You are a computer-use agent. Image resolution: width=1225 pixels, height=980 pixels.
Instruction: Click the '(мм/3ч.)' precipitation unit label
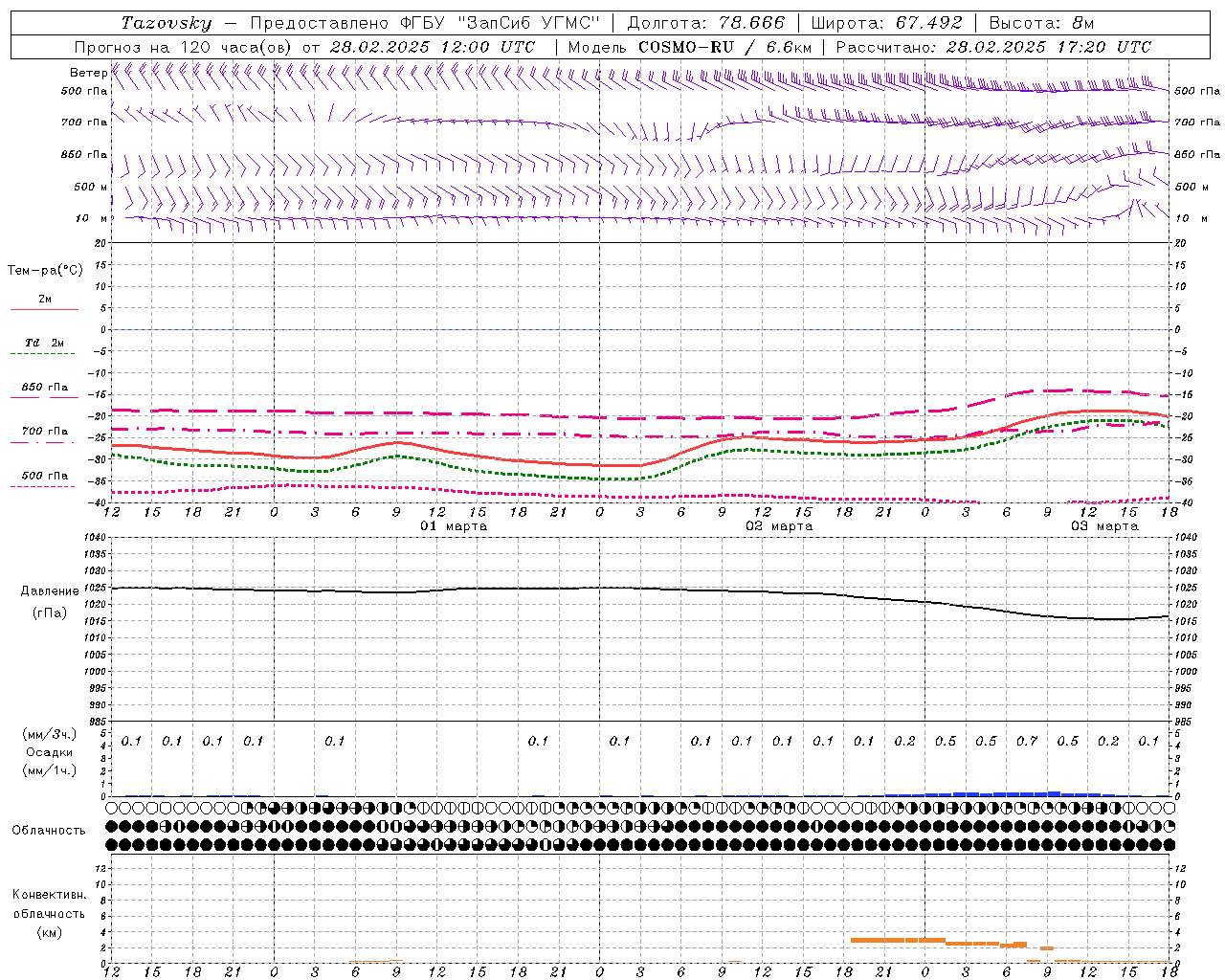[x=50, y=734]
